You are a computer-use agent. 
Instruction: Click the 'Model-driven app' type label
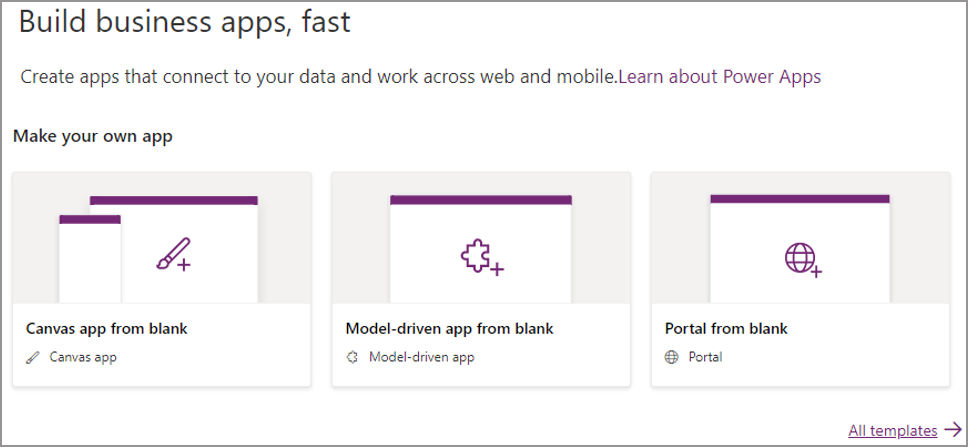422,357
